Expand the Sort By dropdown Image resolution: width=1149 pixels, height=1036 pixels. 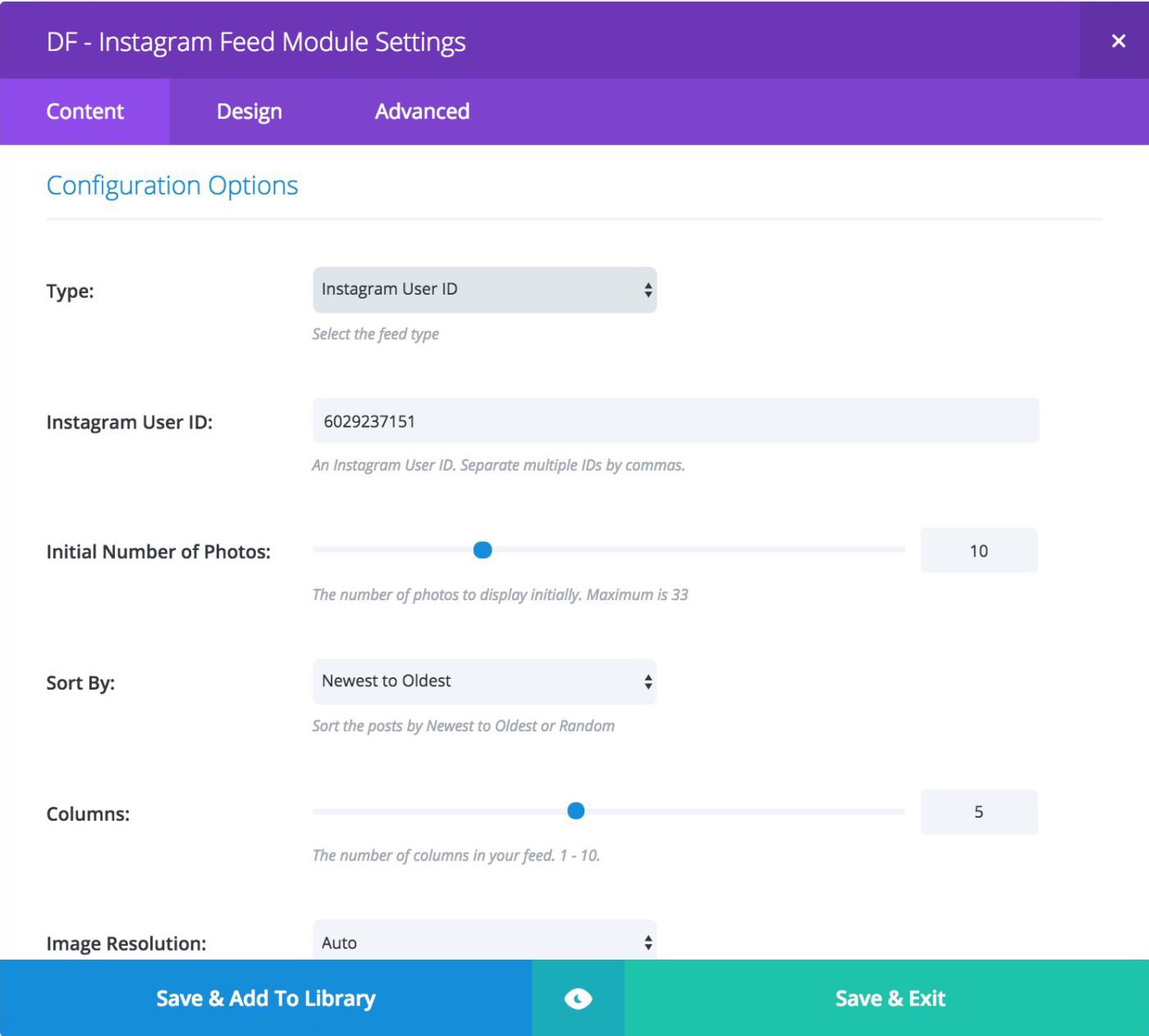coord(484,681)
